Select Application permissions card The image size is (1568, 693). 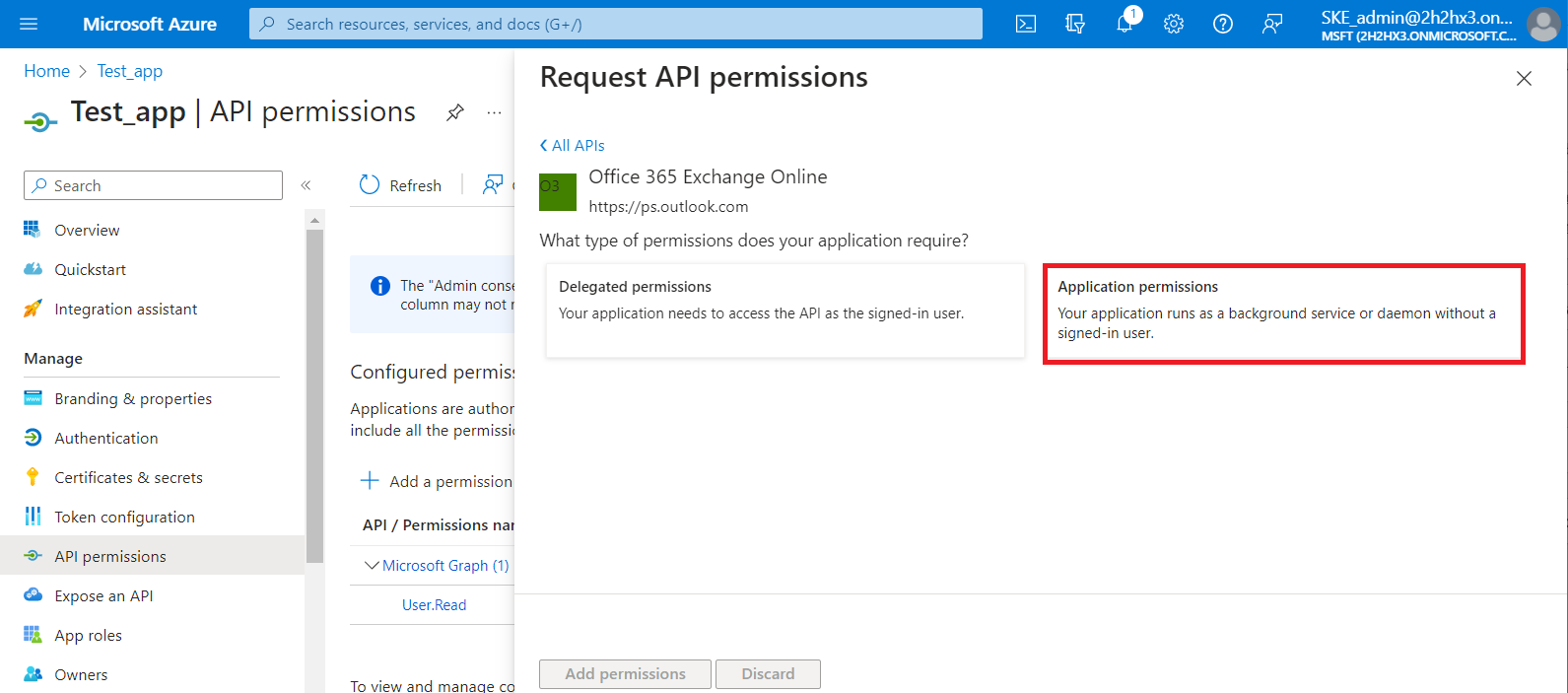click(1283, 313)
